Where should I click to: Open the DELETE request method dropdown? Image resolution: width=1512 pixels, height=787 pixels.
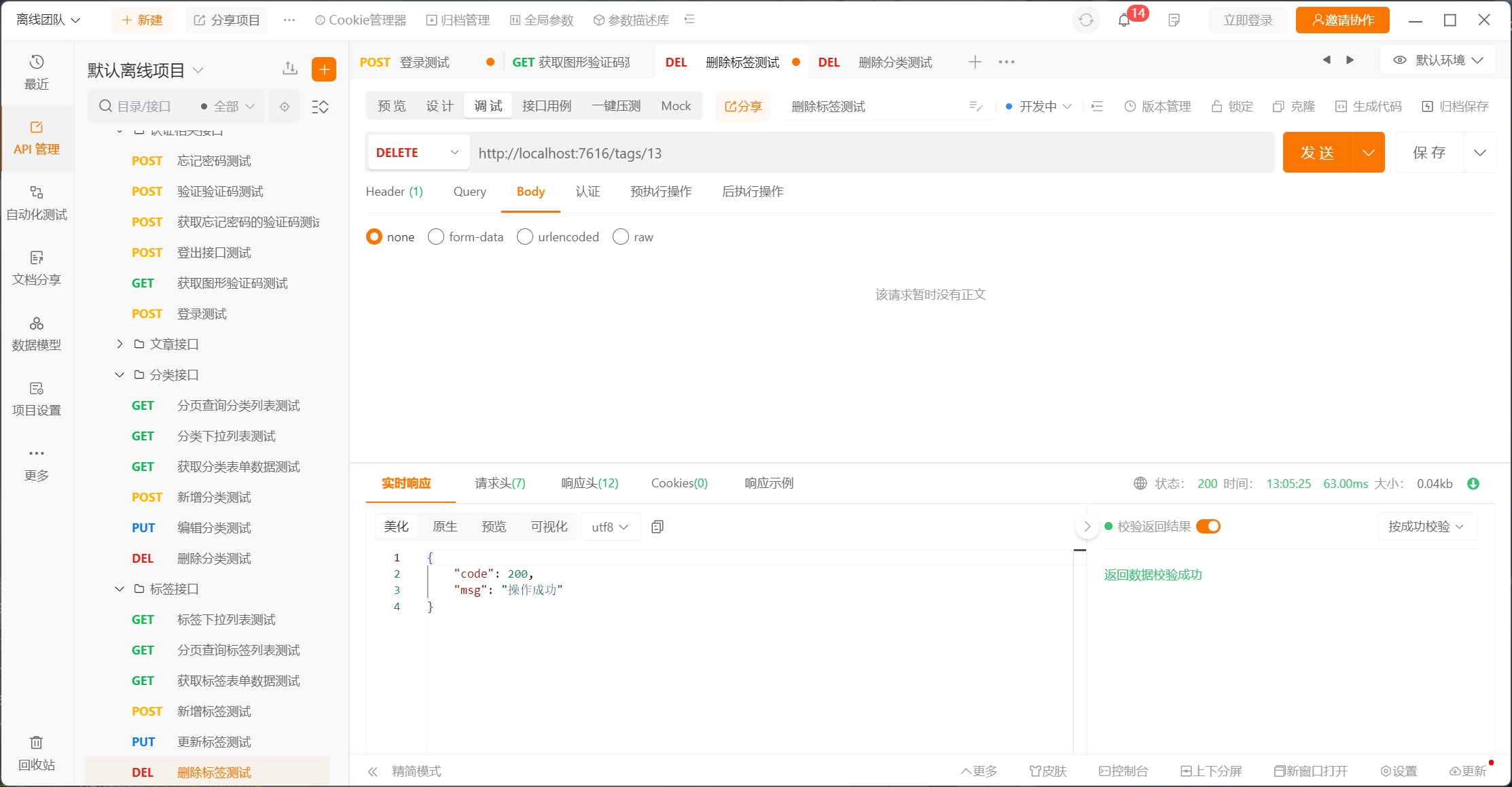[418, 153]
